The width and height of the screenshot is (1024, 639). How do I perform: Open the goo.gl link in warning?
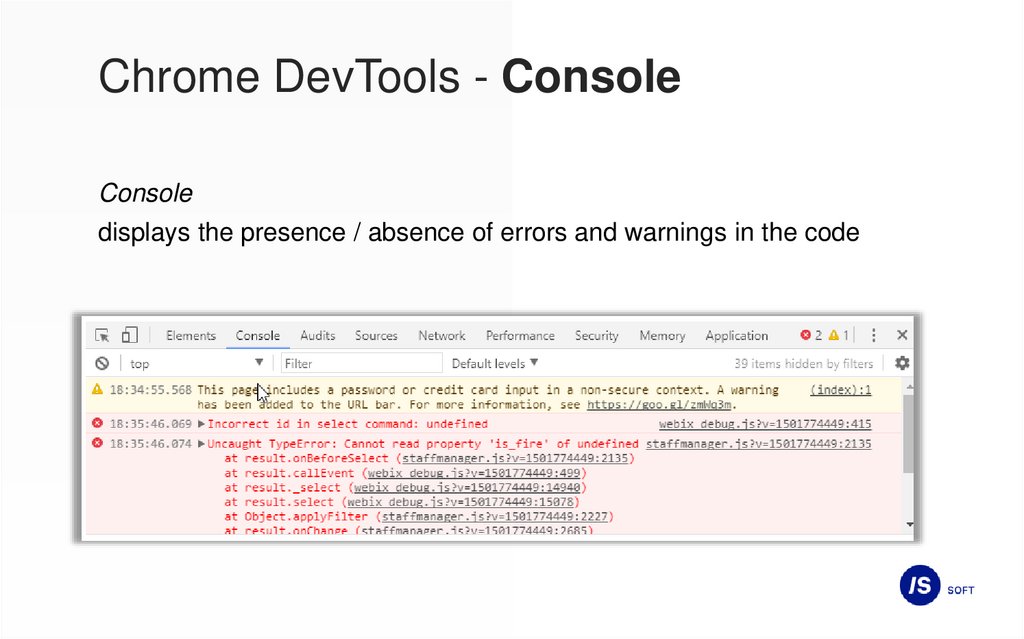[660, 405]
